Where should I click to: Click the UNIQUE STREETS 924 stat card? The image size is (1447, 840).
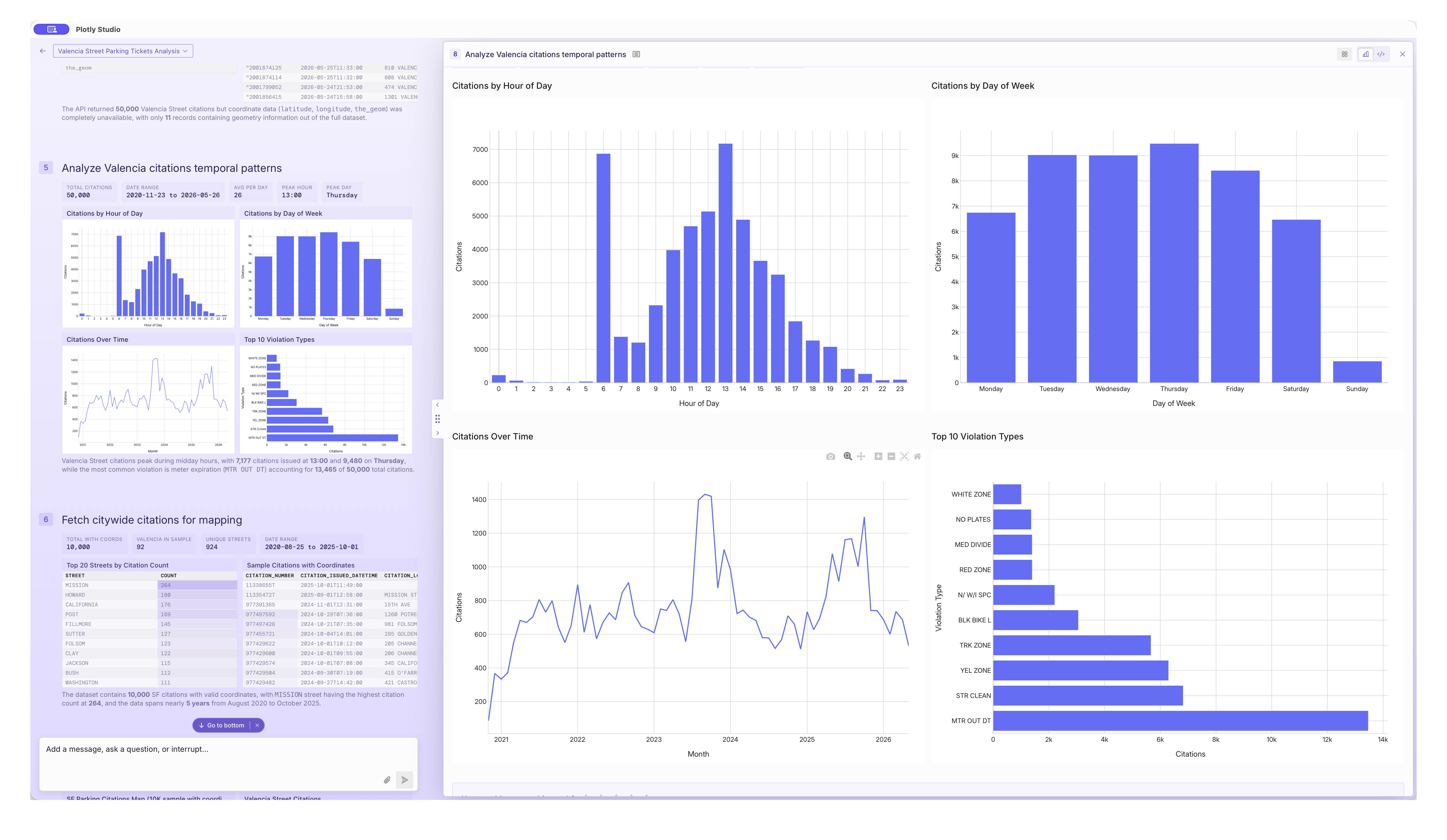click(x=228, y=543)
